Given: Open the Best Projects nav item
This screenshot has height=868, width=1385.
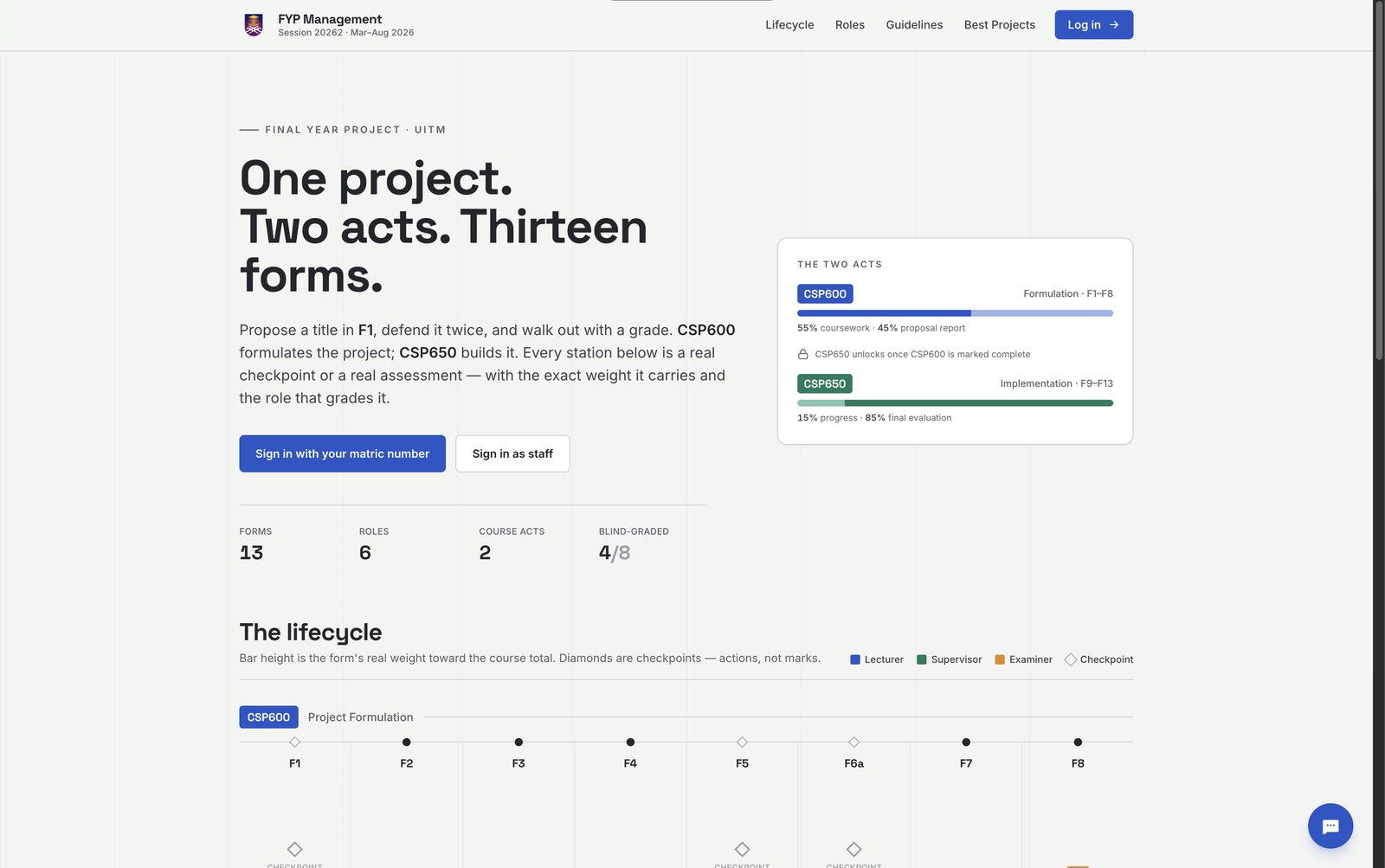Looking at the screenshot, I should 1000,25.
